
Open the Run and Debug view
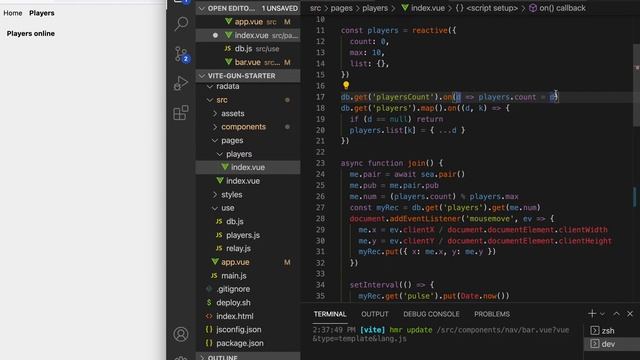(x=181, y=83)
